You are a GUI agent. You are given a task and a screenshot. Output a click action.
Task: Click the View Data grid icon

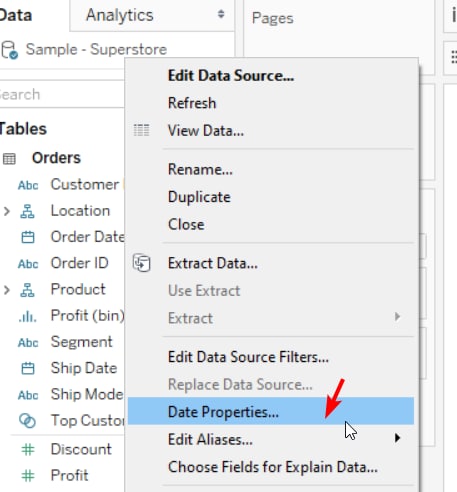[x=141, y=130]
